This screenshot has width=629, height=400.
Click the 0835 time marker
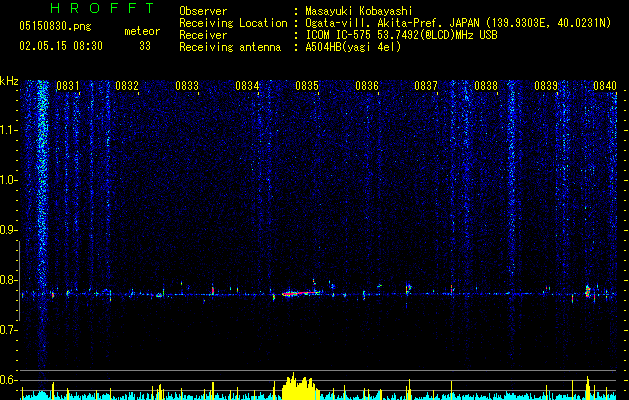pos(307,85)
